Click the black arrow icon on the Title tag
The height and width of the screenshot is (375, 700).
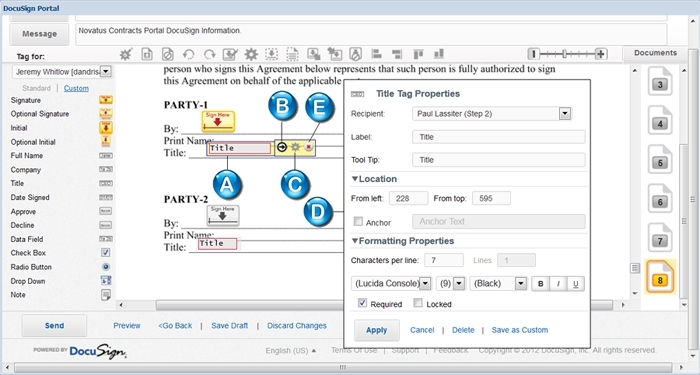pos(282,147)
